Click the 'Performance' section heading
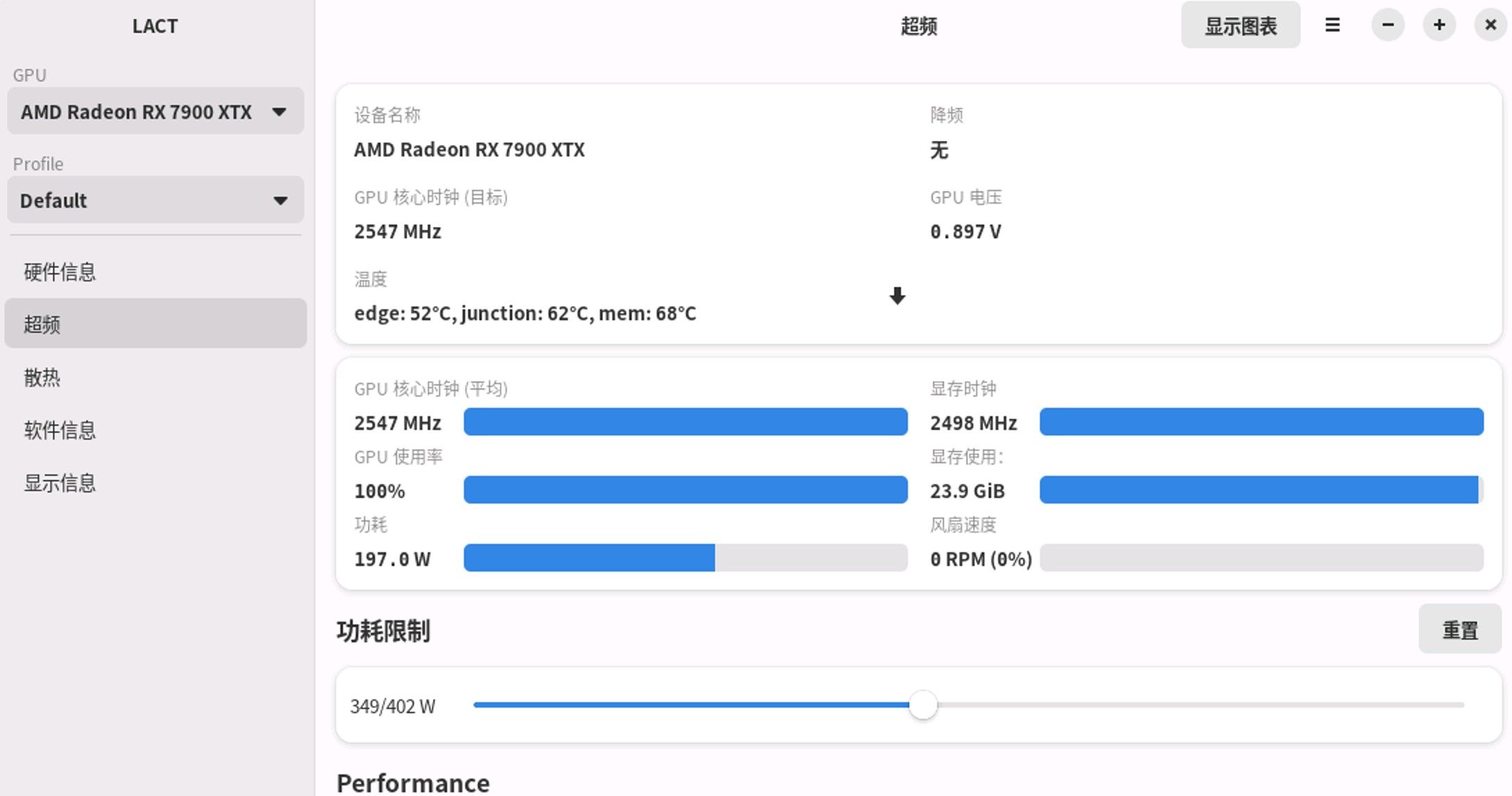Viewport: 1512px width, 796px height. point(413,783)
